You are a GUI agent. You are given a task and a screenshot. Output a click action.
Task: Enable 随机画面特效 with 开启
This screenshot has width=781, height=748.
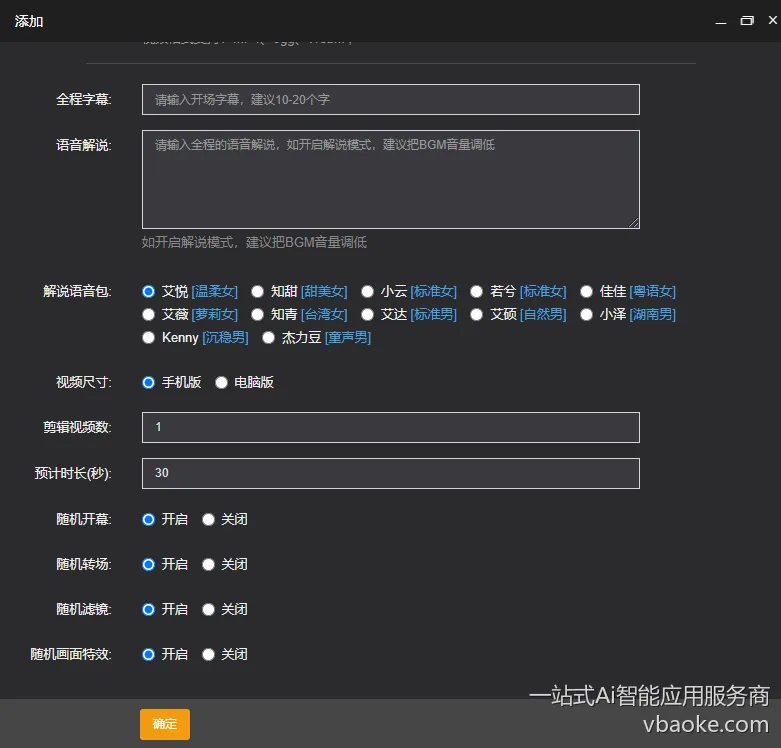coord(148,654)
